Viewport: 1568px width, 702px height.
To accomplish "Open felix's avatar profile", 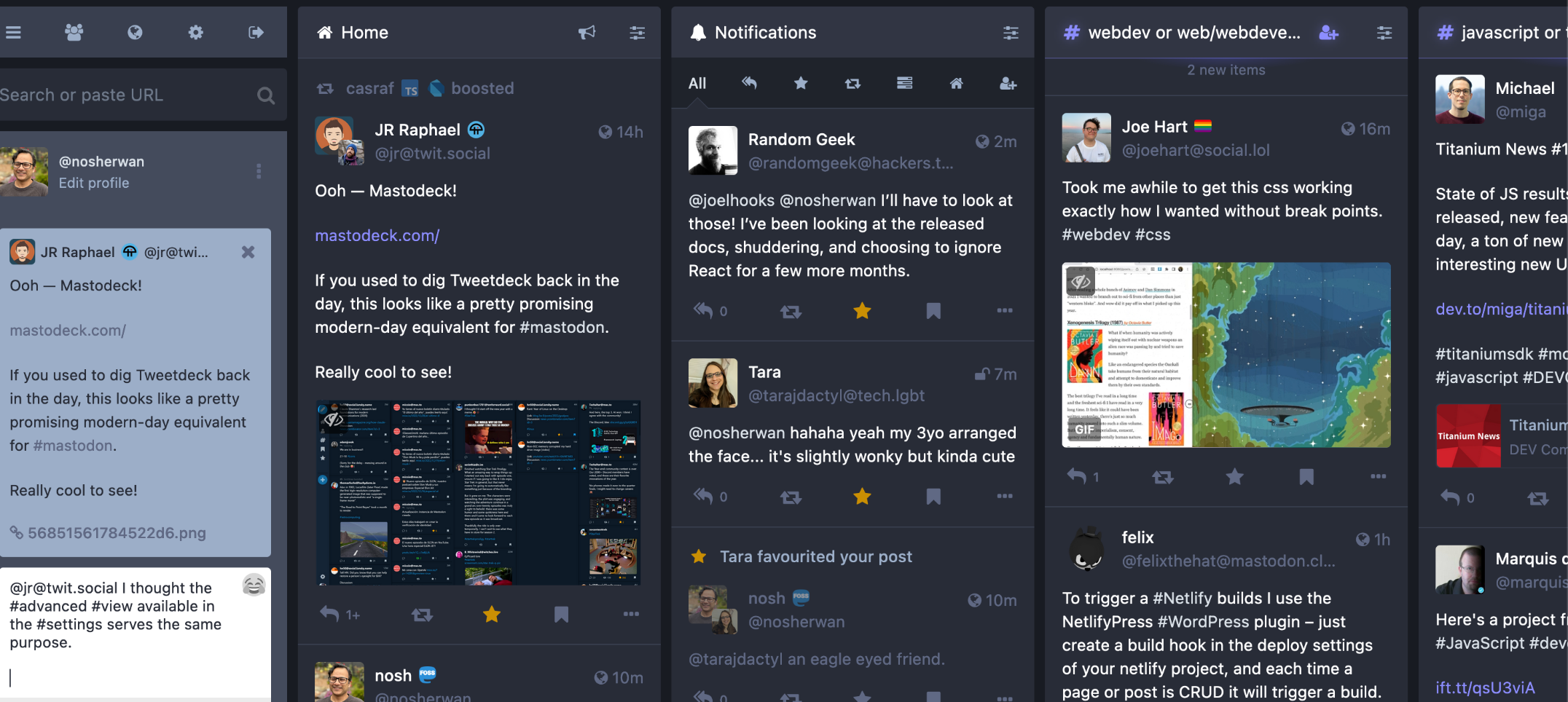I will (x=1086, y=548).
